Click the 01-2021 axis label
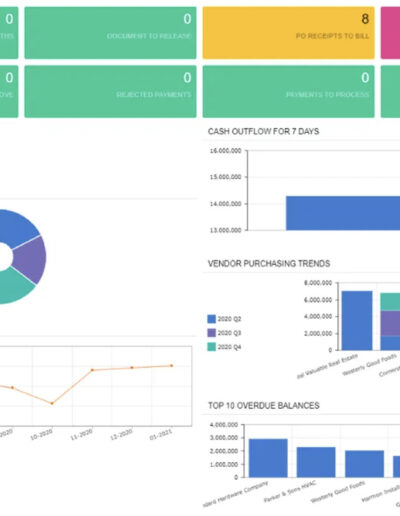 coord(161,434)
